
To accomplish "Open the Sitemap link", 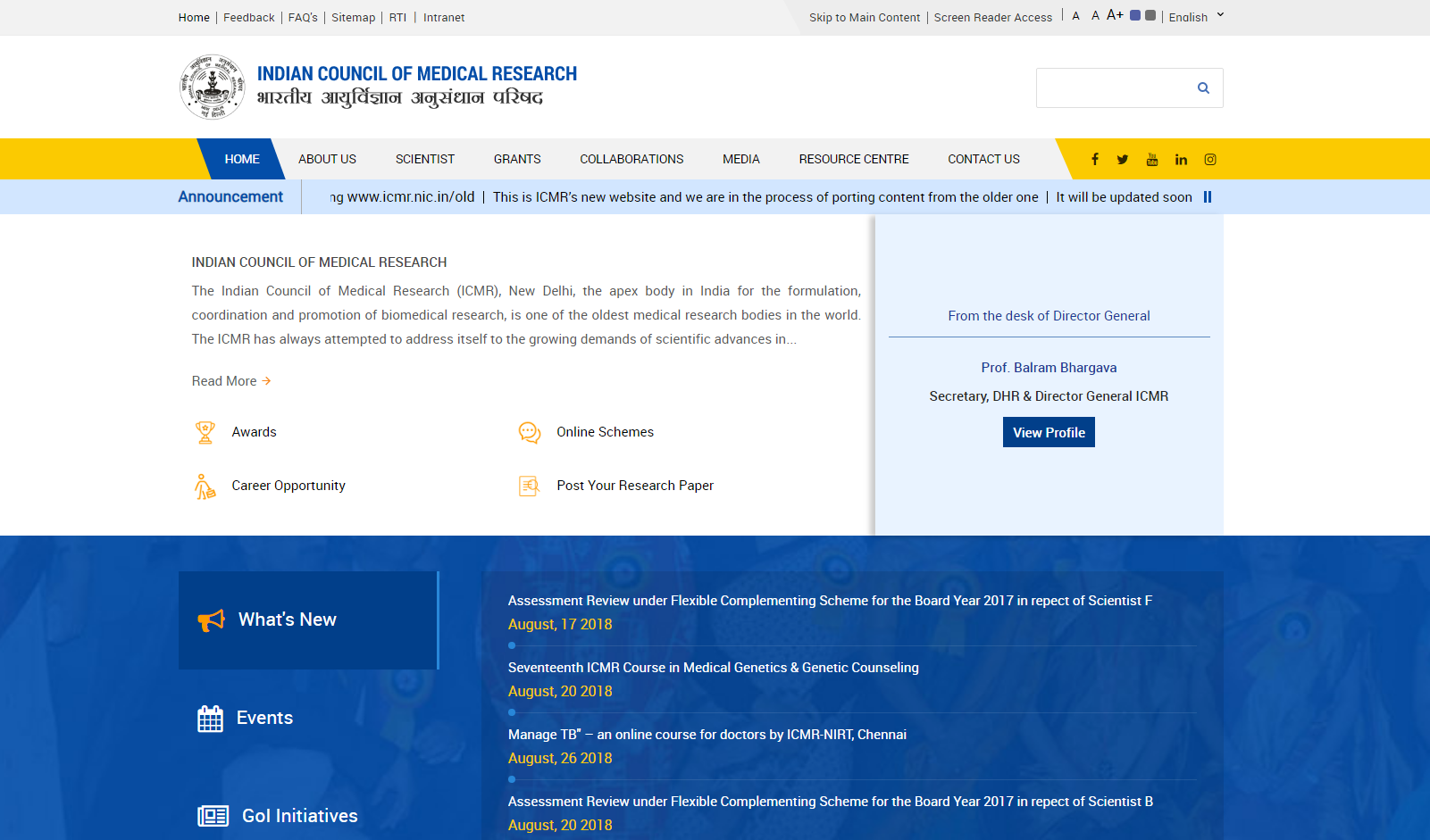I will point(354,17).
